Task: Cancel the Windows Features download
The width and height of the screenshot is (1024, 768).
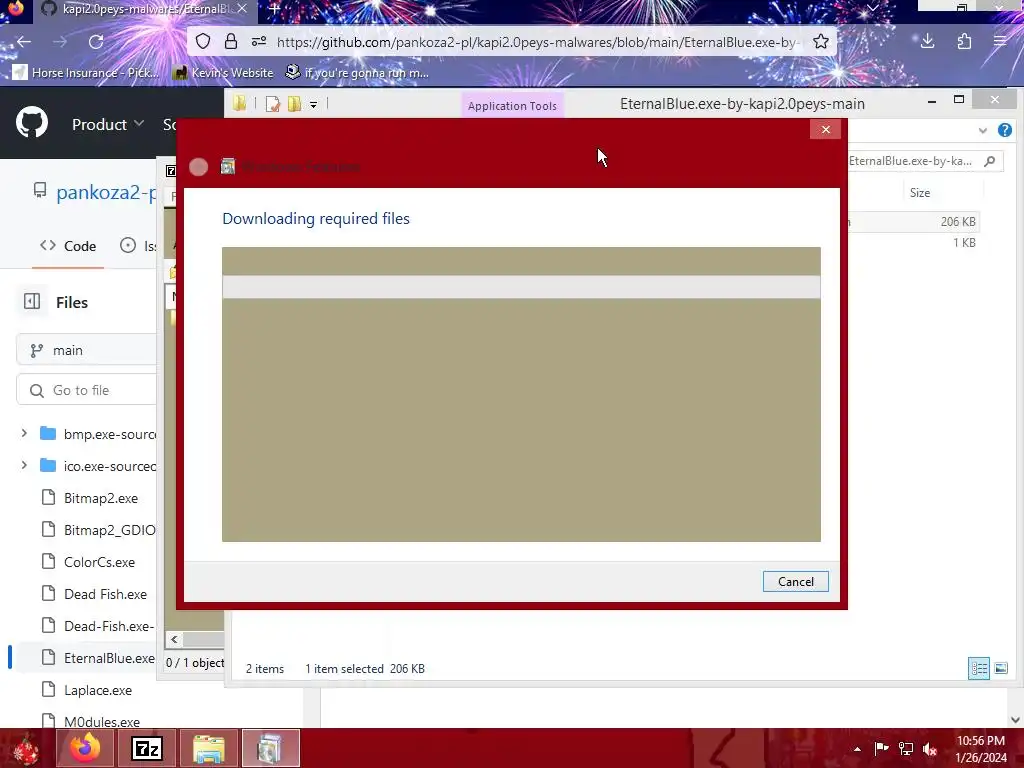Action: (x=795, y=581)
